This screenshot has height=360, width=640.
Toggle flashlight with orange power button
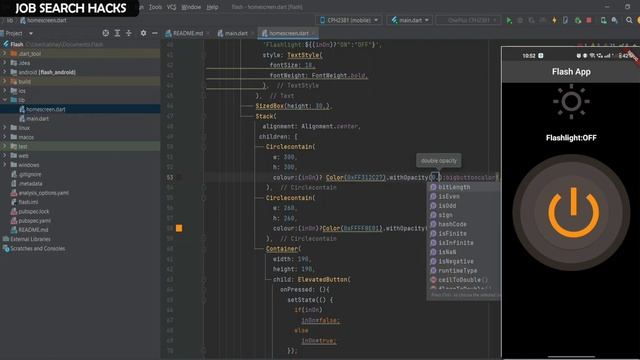tap(573, 212)
